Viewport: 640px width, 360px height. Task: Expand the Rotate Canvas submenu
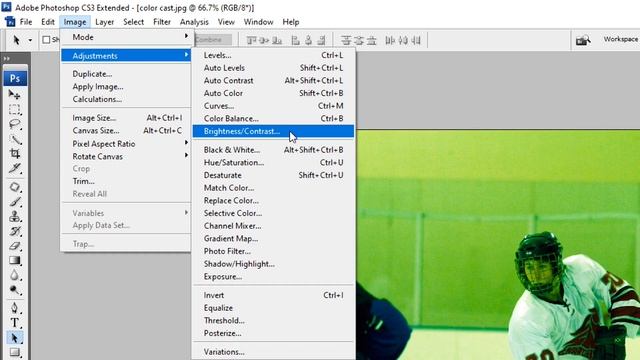(x=126, y=156)
